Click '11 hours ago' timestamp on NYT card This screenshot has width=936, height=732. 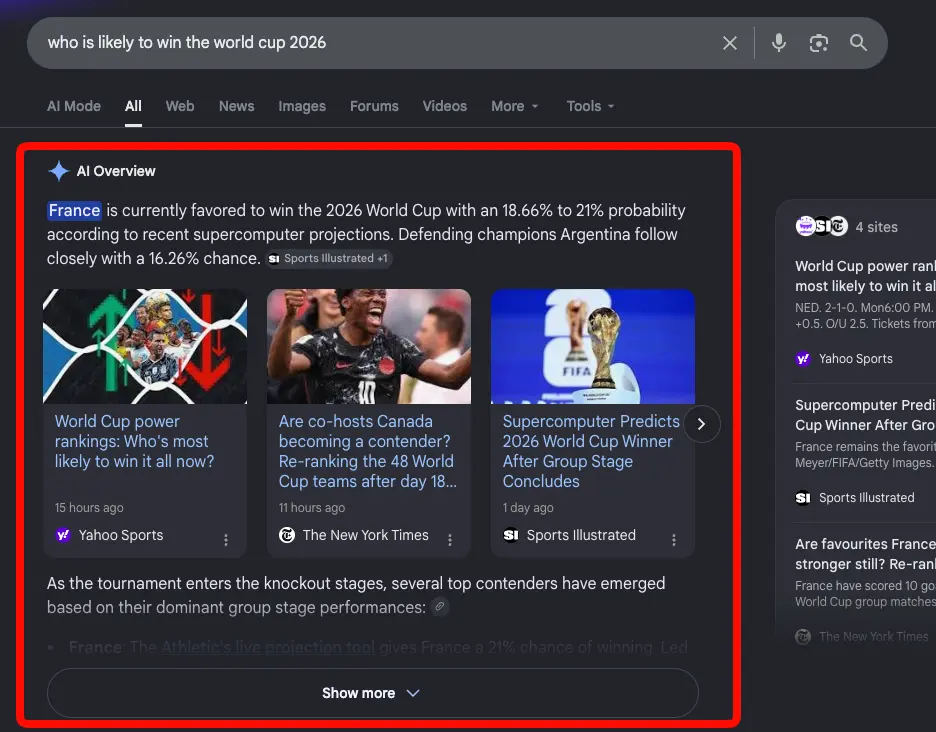[312, 508]
